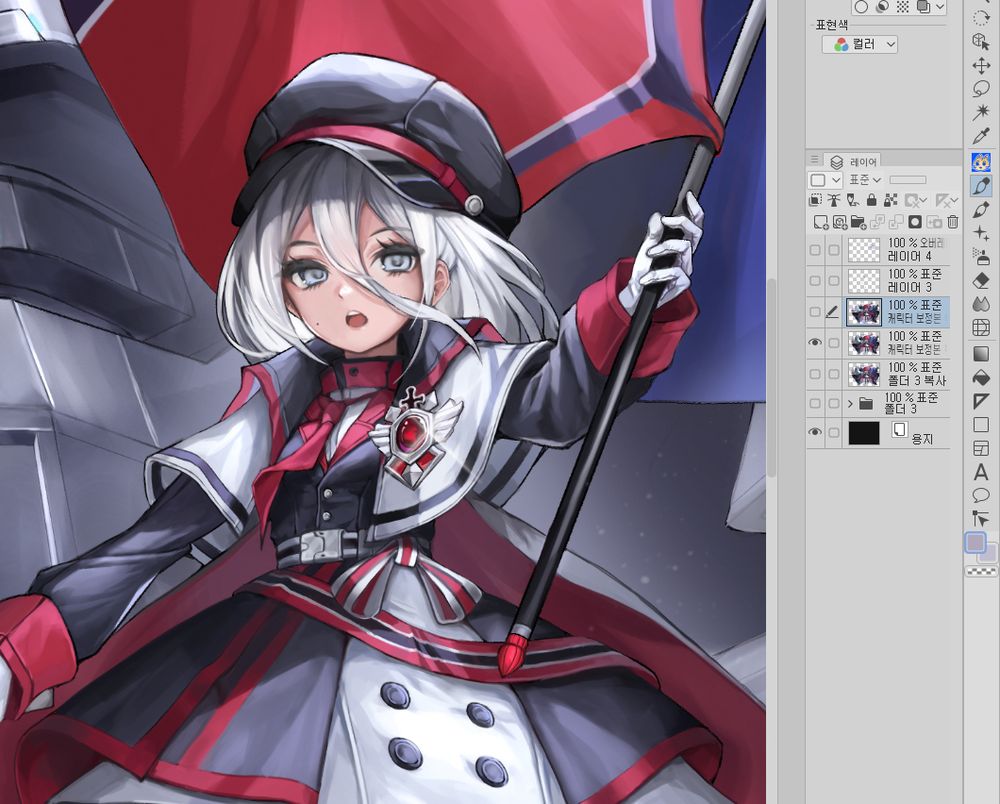Switch to the 레이어 panel tab
Viewport: 1000px width, 804px height.
pyautogui.click(x=854, y=162)
